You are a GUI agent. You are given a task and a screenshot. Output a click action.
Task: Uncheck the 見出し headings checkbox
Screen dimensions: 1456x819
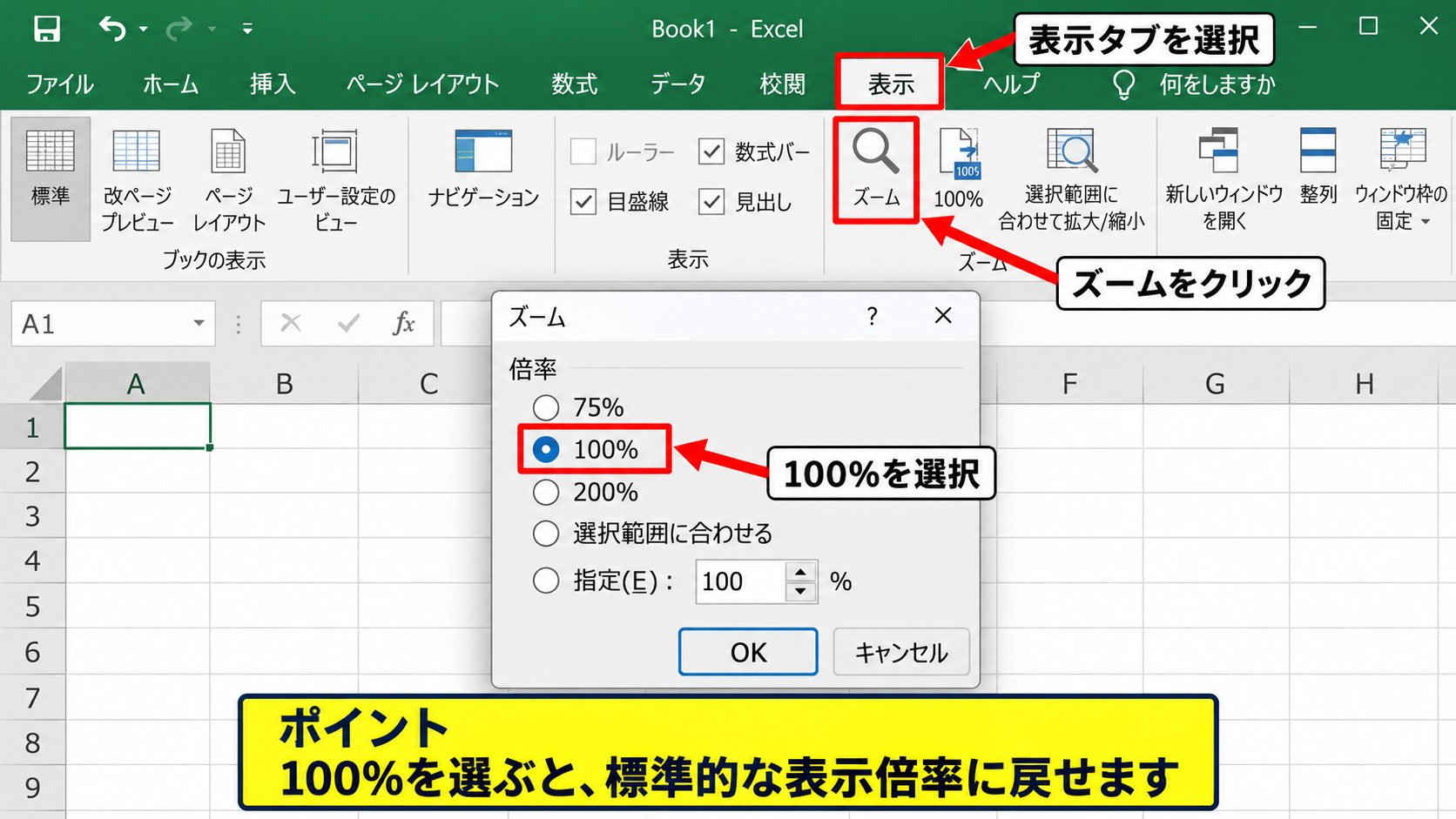711,202
